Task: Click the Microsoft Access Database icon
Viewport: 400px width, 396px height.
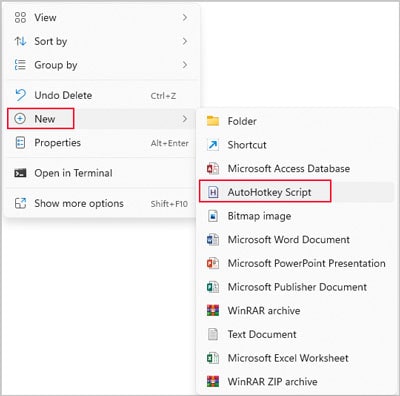Action: tap(213, 168)
